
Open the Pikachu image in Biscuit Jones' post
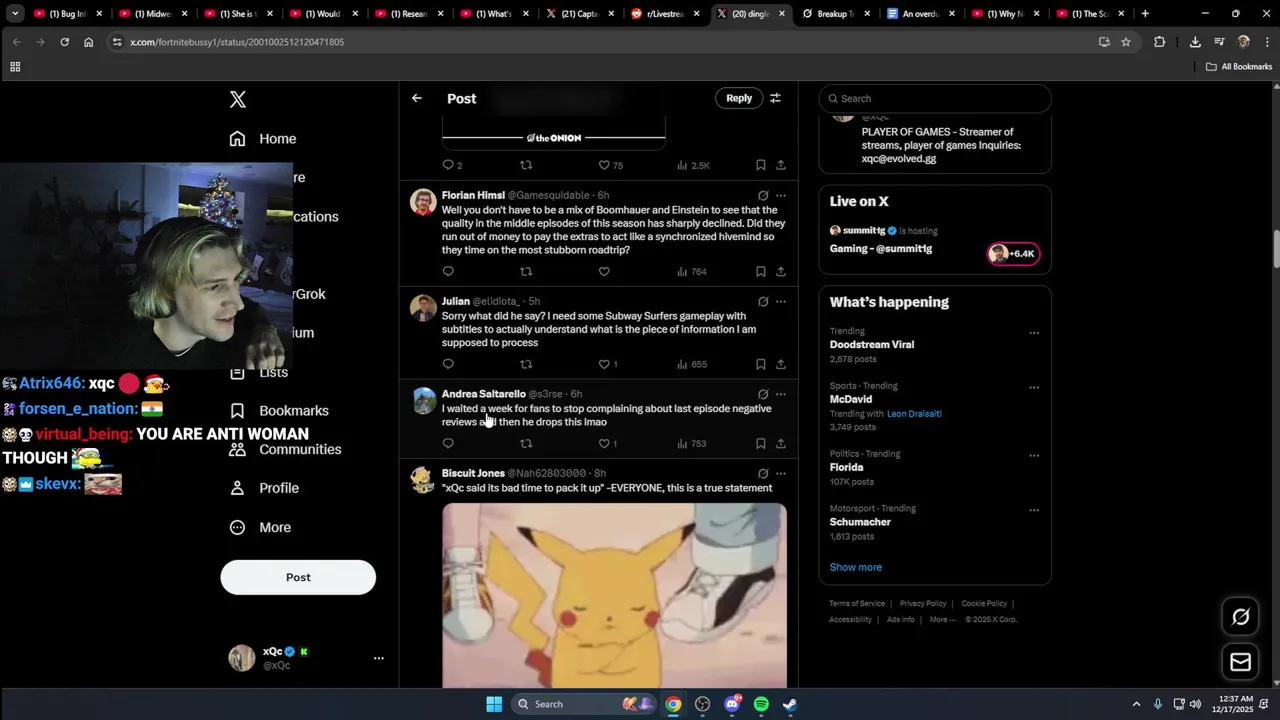coord(614,595)
